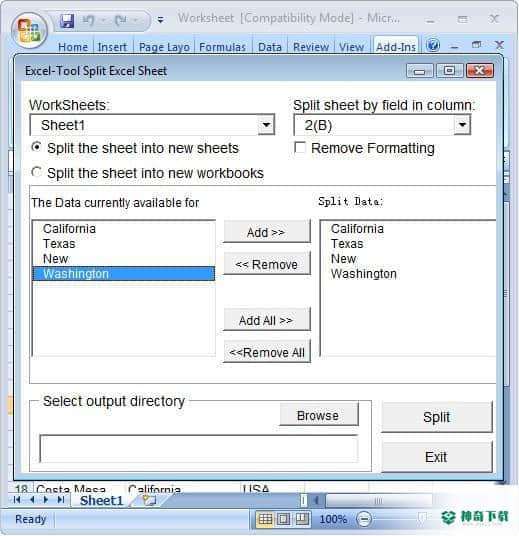Screen dimensions: 519x536
Task: Click the Add >> button
Action: pyautogui.click(x=267, y=232)
